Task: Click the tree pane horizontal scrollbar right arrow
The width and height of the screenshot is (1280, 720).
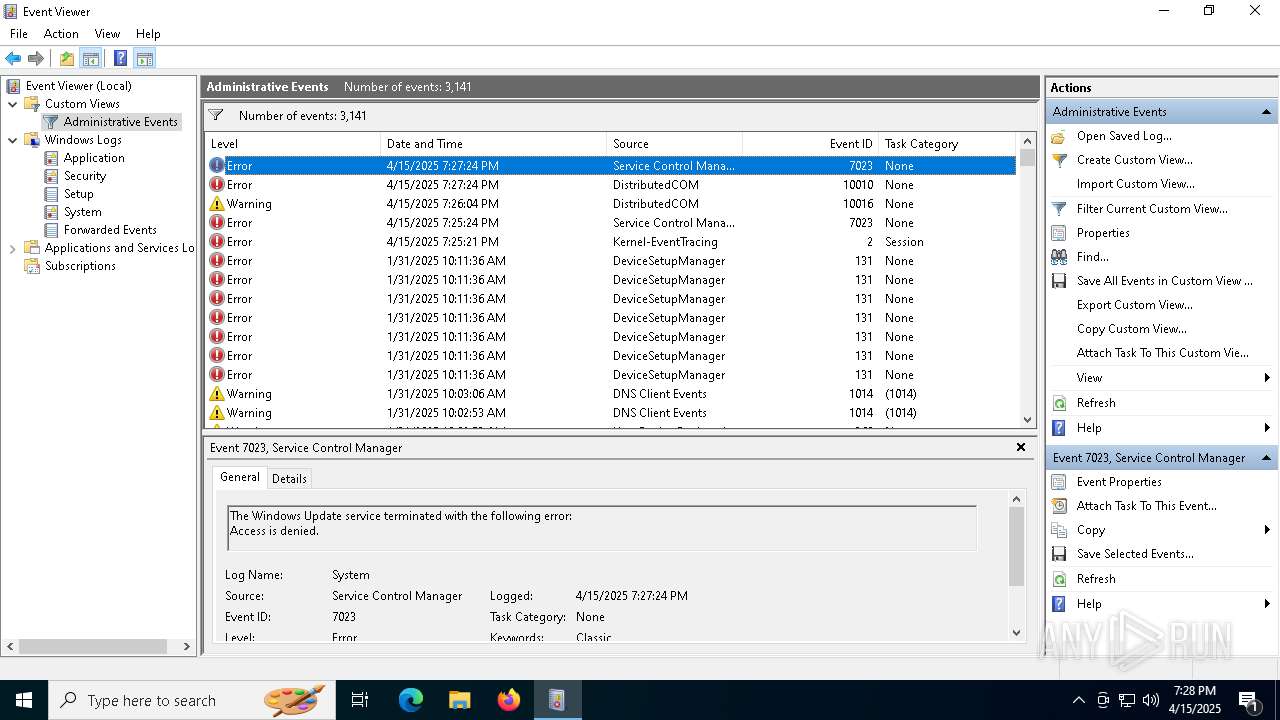Action: [186, 647]
